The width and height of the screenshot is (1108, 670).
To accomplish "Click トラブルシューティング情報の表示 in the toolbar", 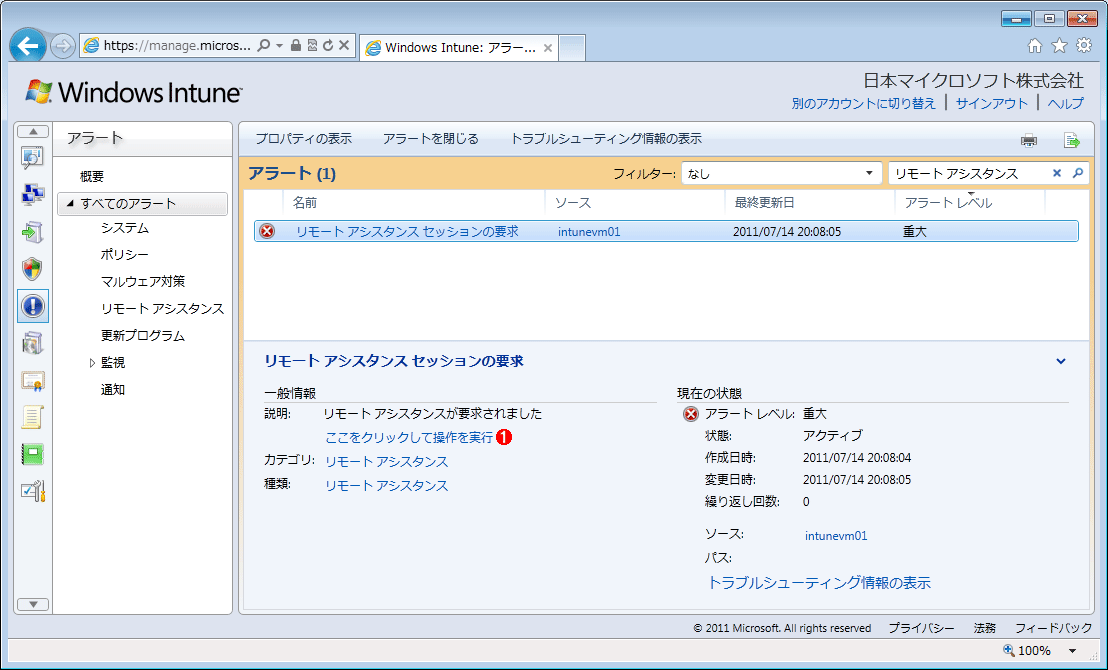I will click(x=606, y=139).
